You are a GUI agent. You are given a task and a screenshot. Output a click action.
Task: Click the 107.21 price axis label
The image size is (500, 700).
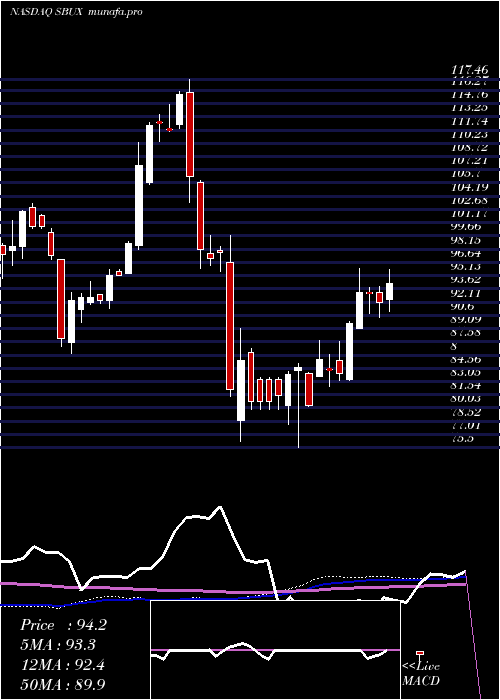coord(470,161)
